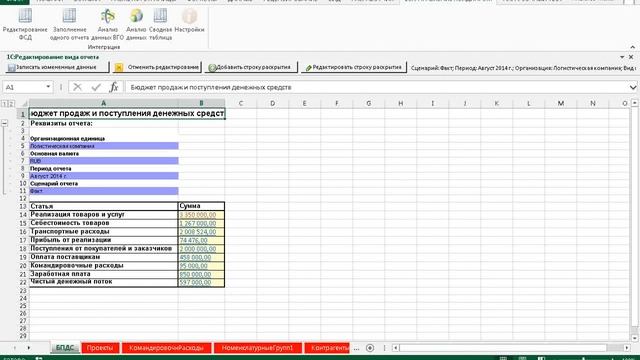Select column A header

(x=103, y=104)
